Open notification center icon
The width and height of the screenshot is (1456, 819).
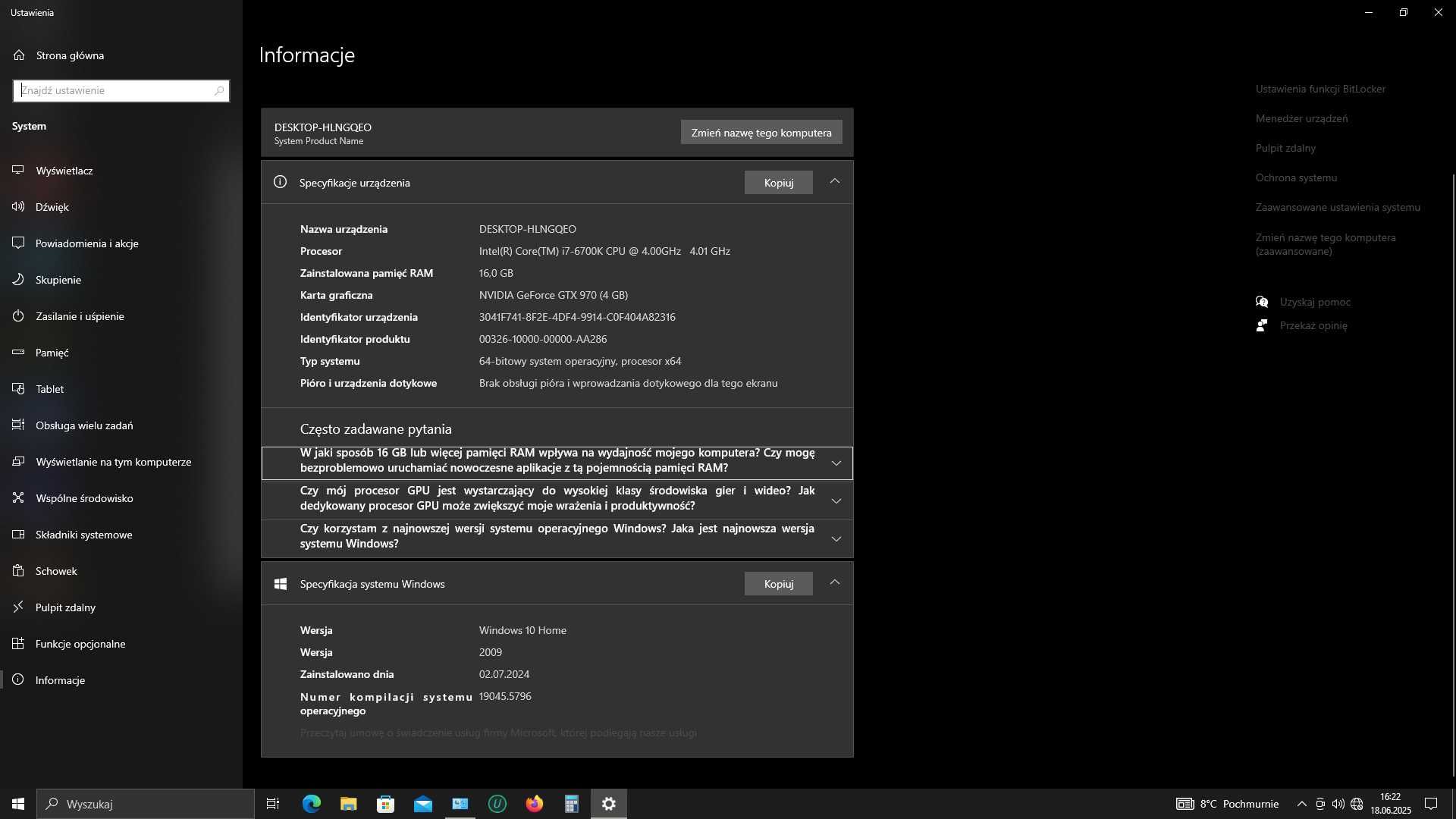tap(1431, 804)
